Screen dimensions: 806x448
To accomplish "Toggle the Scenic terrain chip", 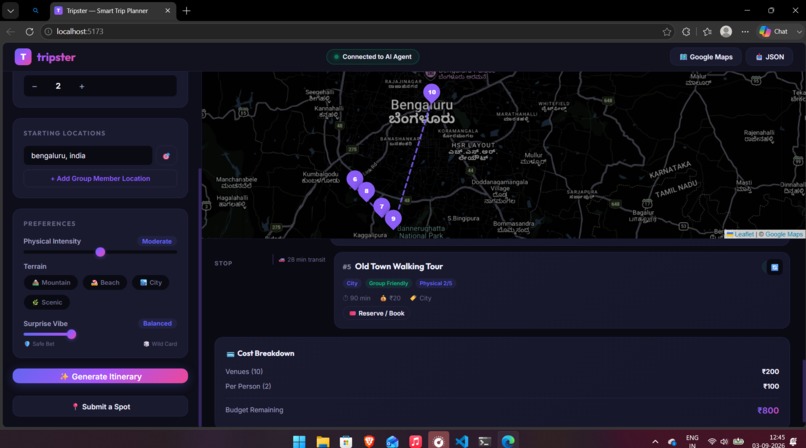I will pos(47,302).
